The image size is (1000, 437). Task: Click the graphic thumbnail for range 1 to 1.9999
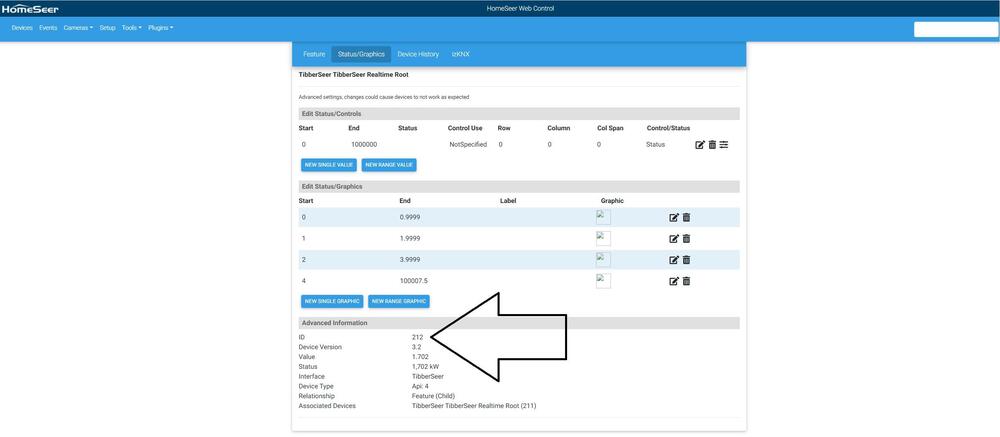(x=603, y=238)
